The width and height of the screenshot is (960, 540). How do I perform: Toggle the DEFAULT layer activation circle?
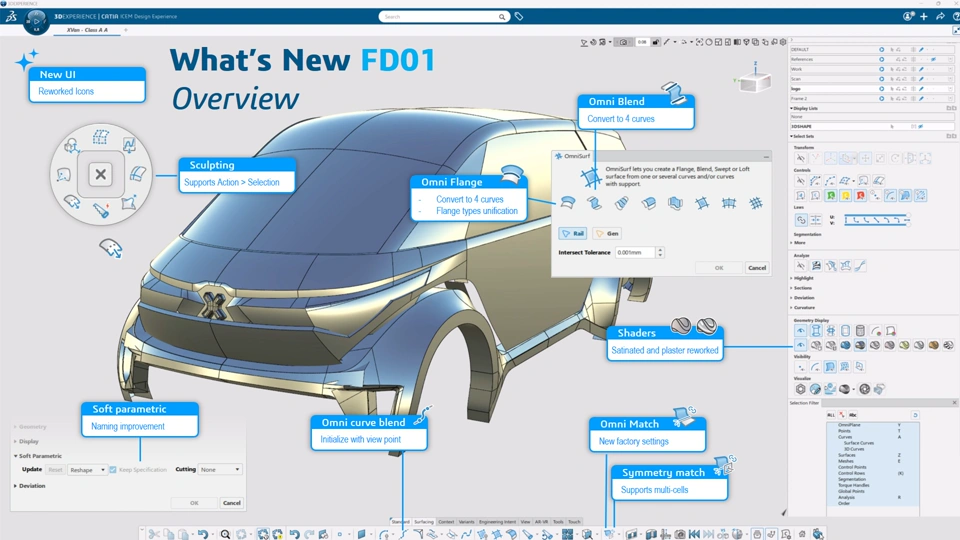tap(882, 50)
